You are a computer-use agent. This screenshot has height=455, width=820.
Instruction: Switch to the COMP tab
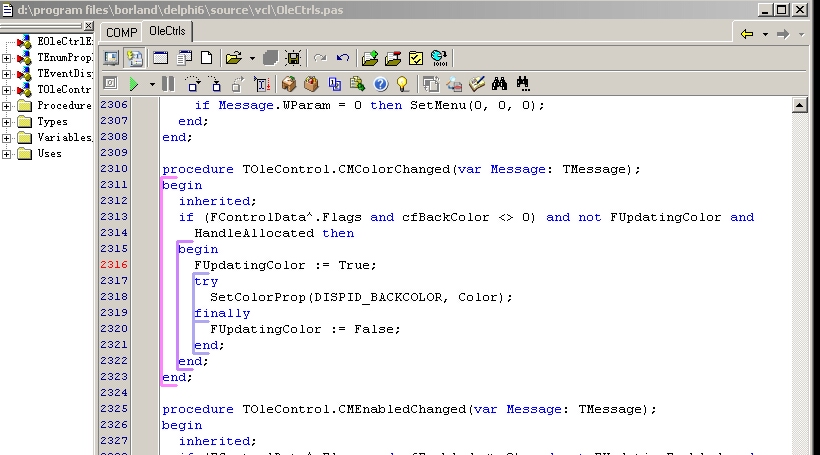(122, 32)
